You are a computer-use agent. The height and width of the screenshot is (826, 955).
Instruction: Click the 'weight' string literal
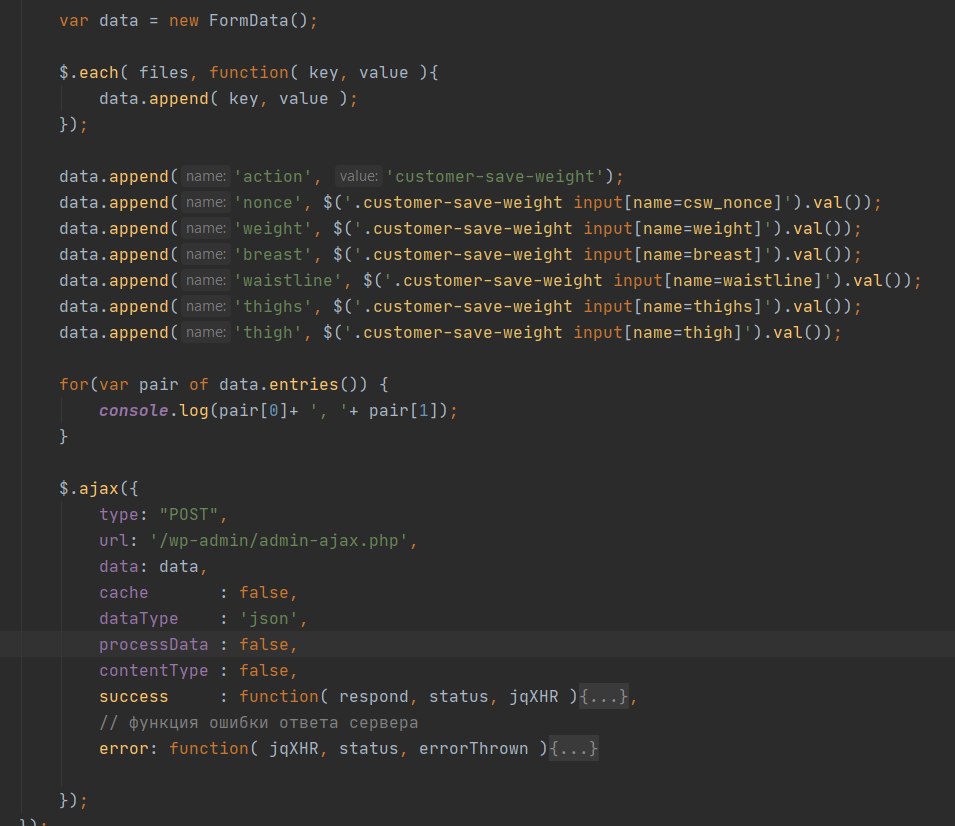(273, 228)
